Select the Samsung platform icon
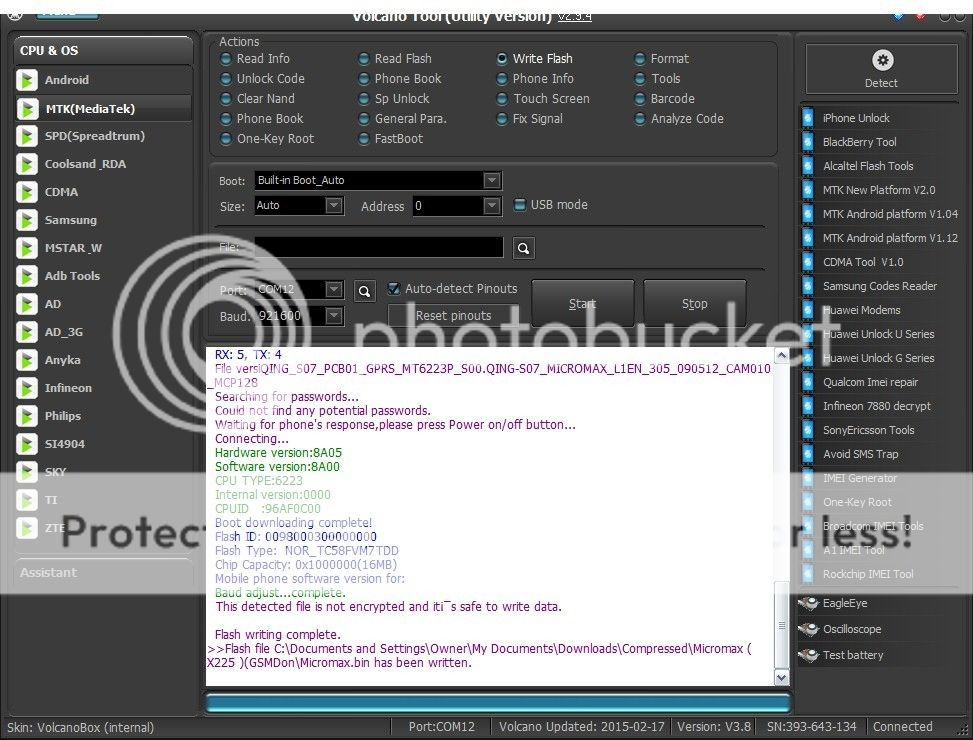Viewport: 973px width, 740px height. click(27, 220)
